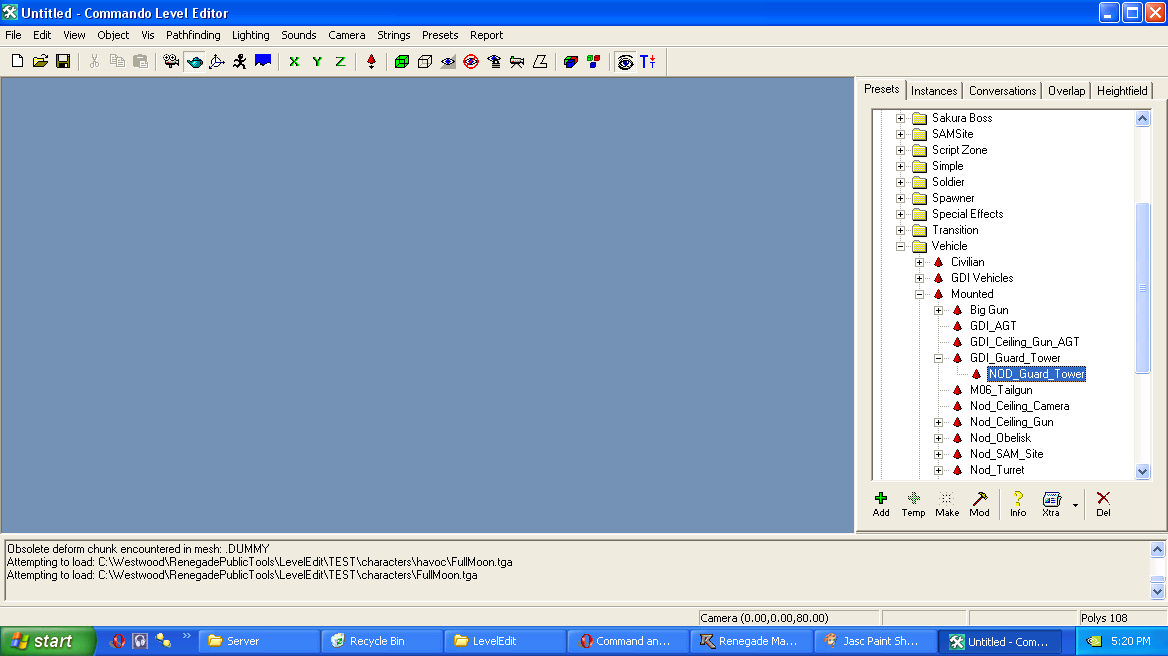Click the preset tree scroll down arrow
The width and height of the screenshot is (1168, 656).
tap(1143, 471)
